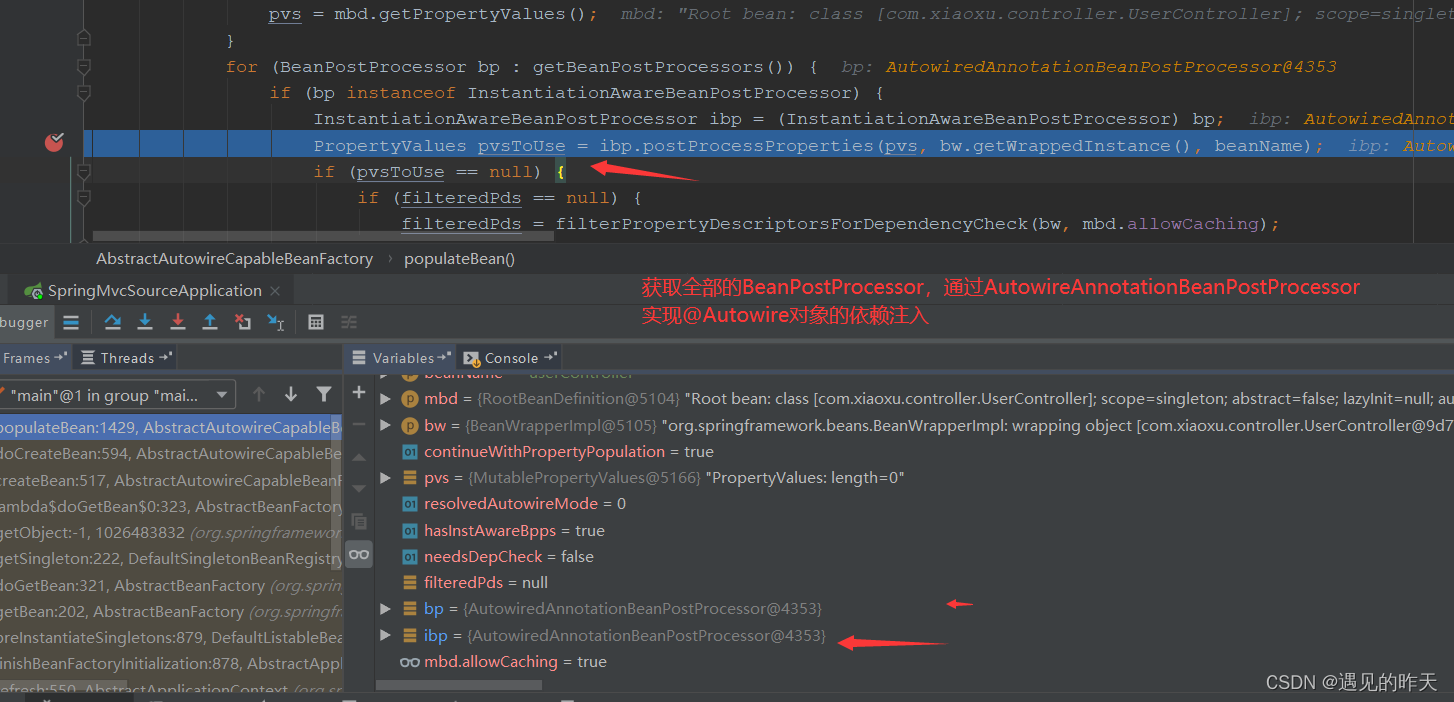Select the createBean:517 stack frame
Image resolution: width=1454 pixels, height=702 pixels.
point(171,480)
